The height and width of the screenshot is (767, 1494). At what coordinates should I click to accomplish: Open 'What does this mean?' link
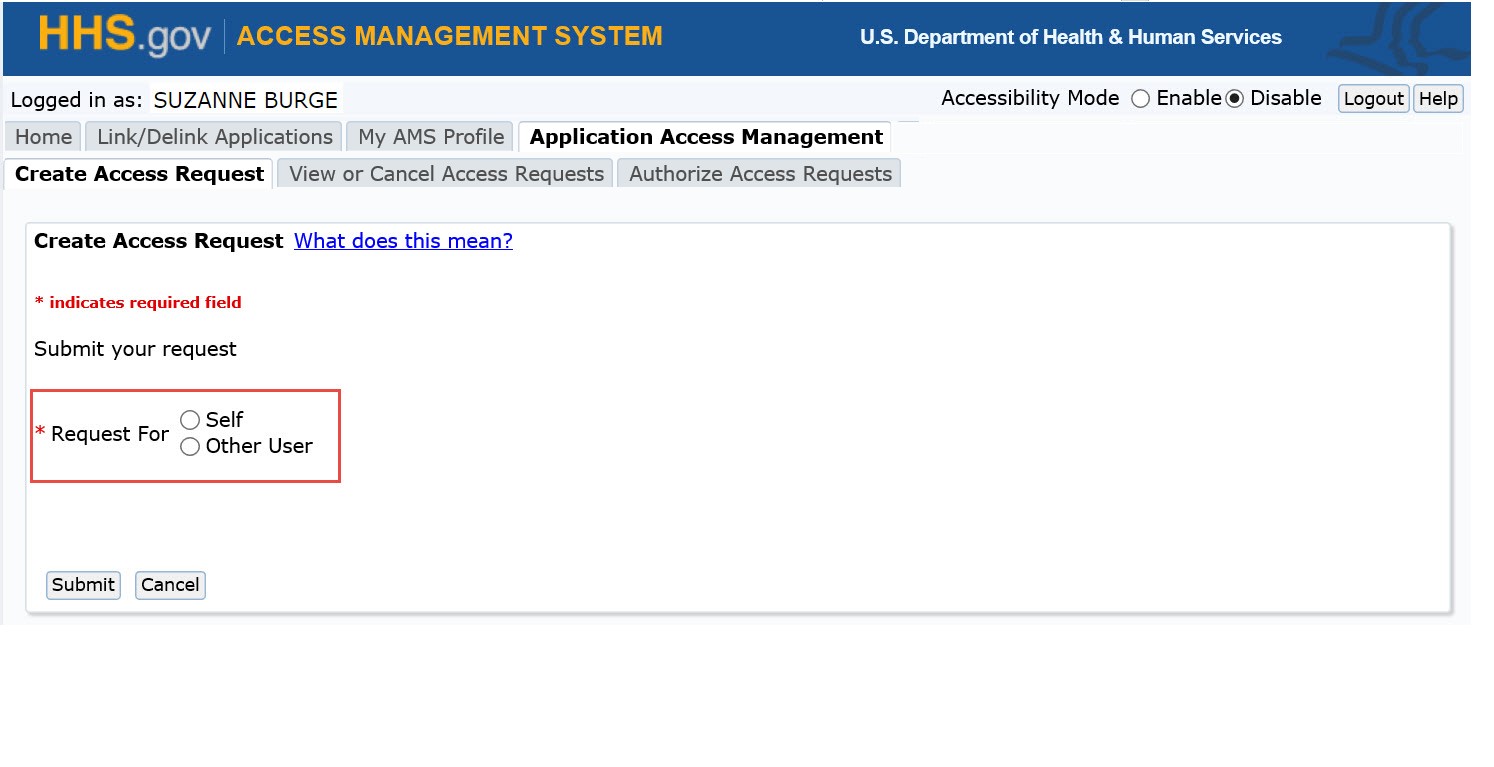pyautogui.click(x=403, y=241)
